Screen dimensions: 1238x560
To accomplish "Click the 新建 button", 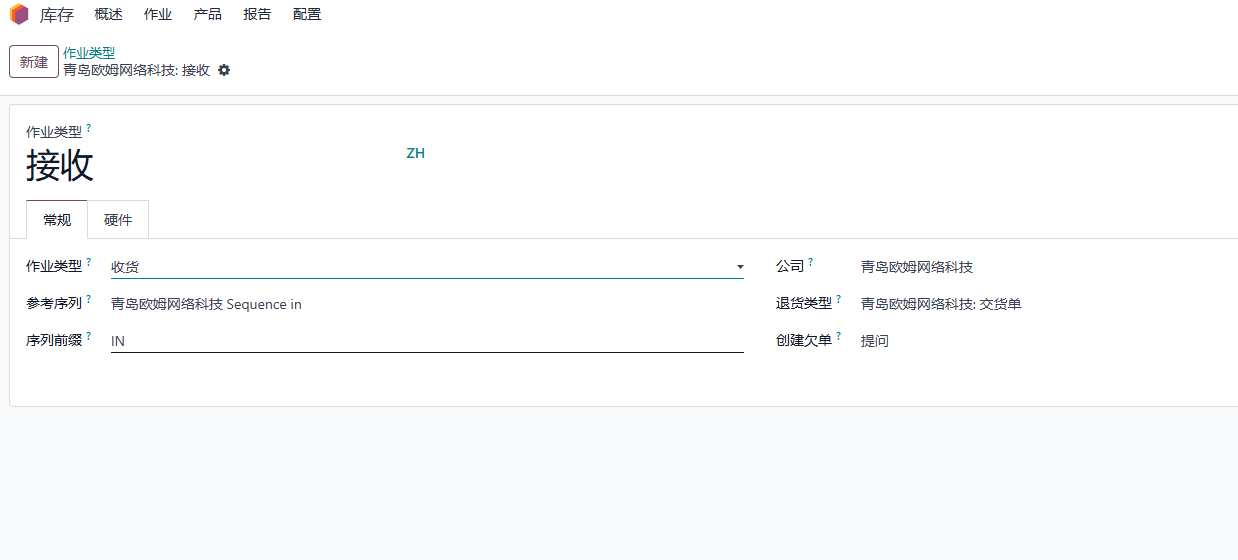I will pyautogui.click(x=34, y=62).
